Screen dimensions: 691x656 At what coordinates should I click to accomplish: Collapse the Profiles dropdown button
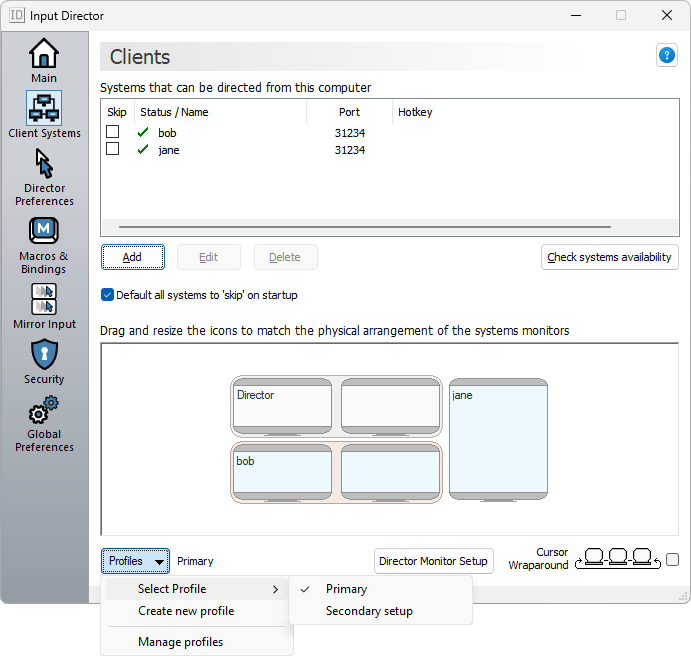point(135,561)
